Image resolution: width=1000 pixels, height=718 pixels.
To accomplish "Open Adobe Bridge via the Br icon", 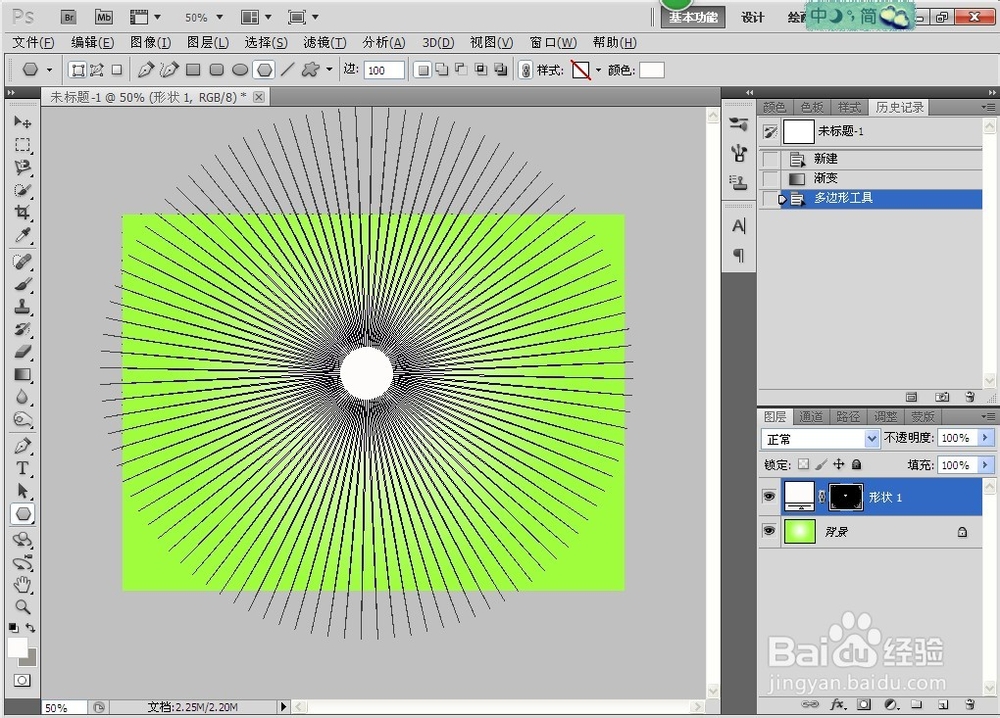I will pos(68,16).
